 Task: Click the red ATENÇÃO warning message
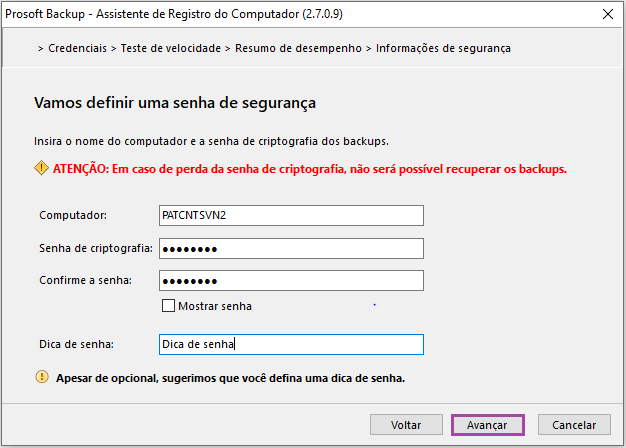[x=310, y=169]
